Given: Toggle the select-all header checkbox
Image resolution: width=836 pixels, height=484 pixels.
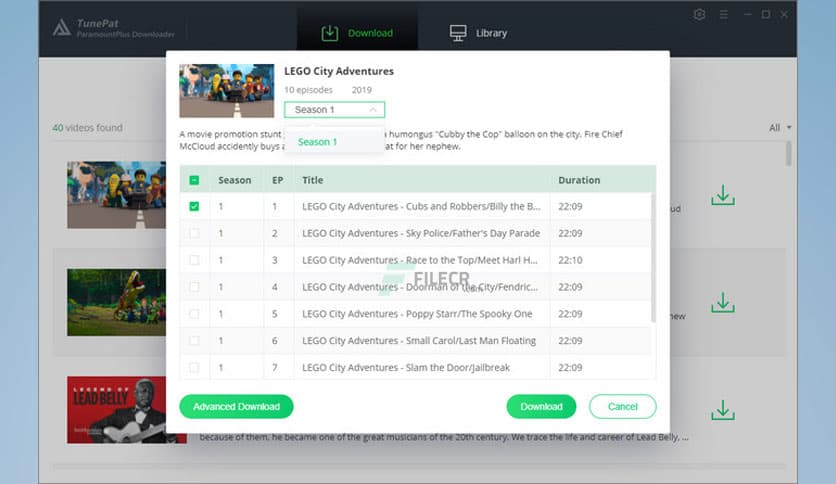Looking at the screenshot, I should coord(194,180).
